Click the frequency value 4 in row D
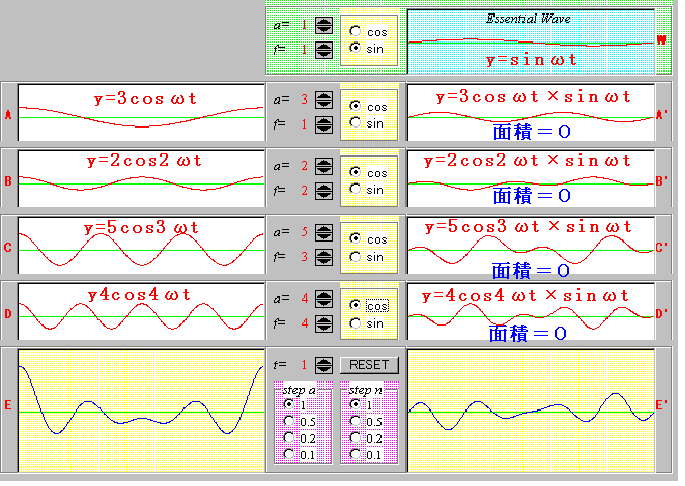This screenshot has height=486, width=685. click(x=304, y=323)
